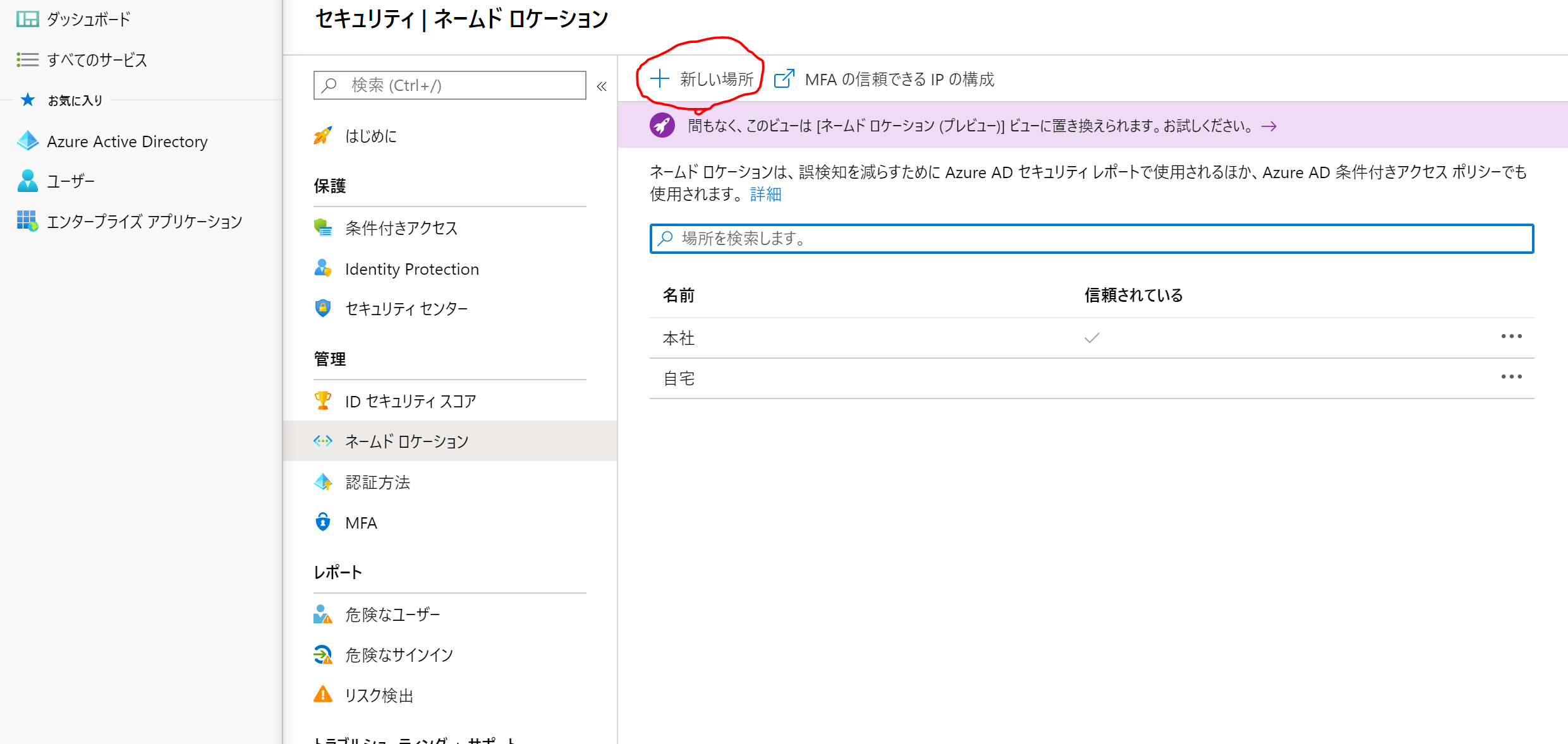
Task: Select Identity Protection menu item
Action: 411,269
